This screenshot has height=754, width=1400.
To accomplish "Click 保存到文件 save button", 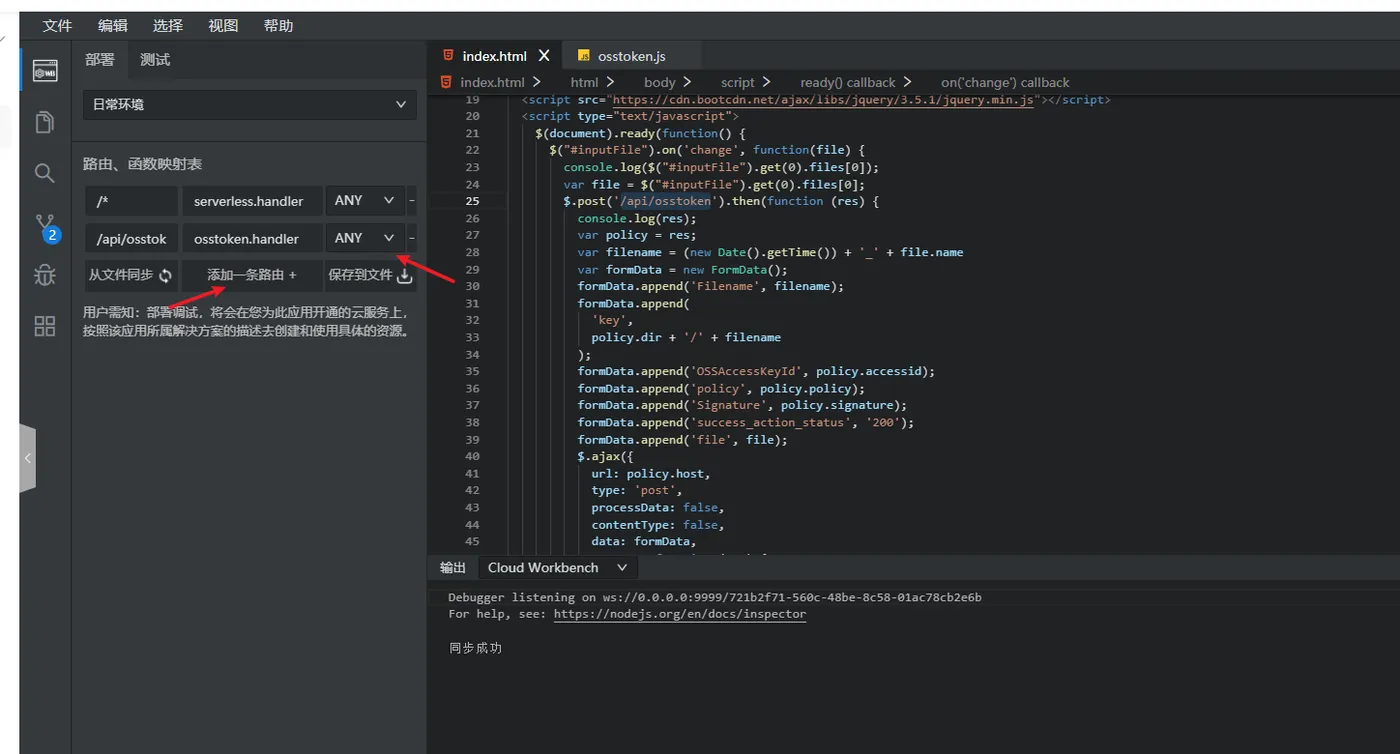I will (370, 275).
